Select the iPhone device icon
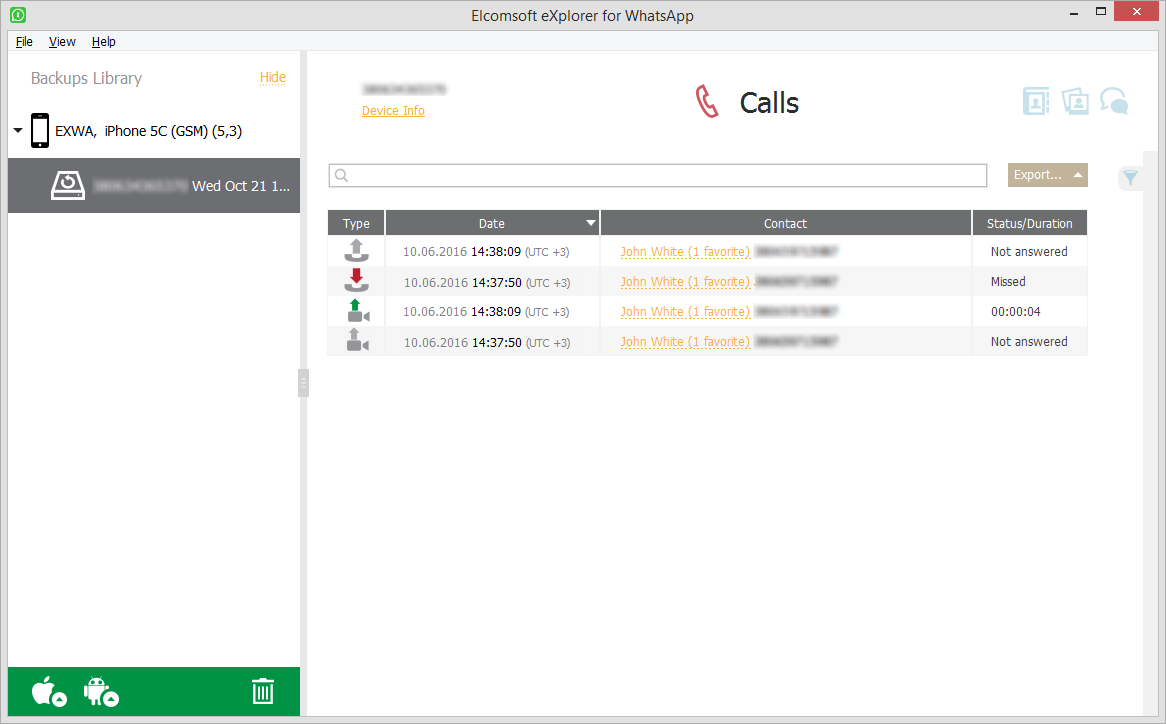 [40, 131]
